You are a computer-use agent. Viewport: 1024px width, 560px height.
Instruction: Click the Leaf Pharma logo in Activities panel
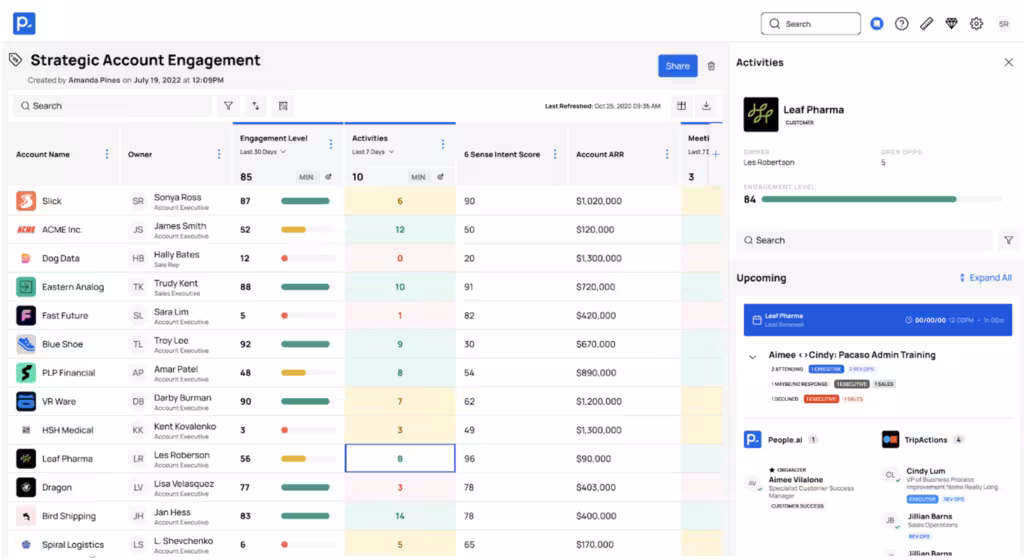[760, 114]
